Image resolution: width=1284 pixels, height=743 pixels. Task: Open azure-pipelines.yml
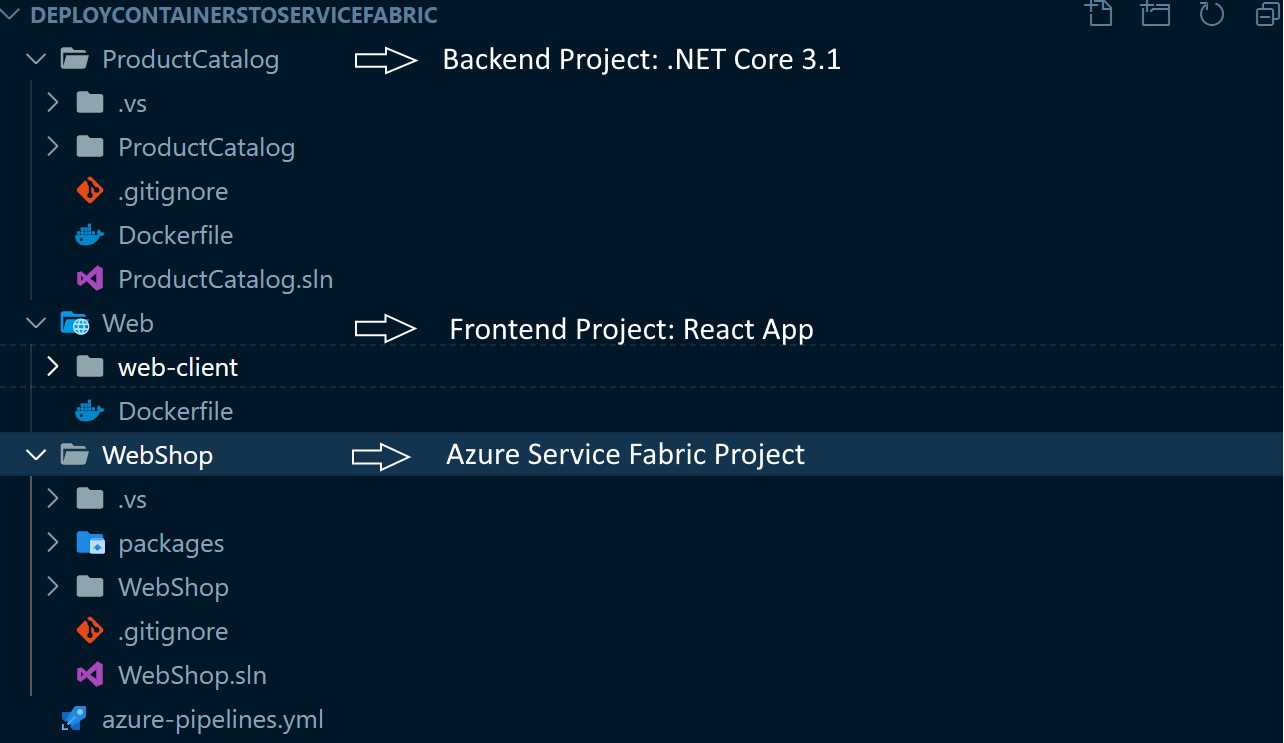(x=211, y=718)
